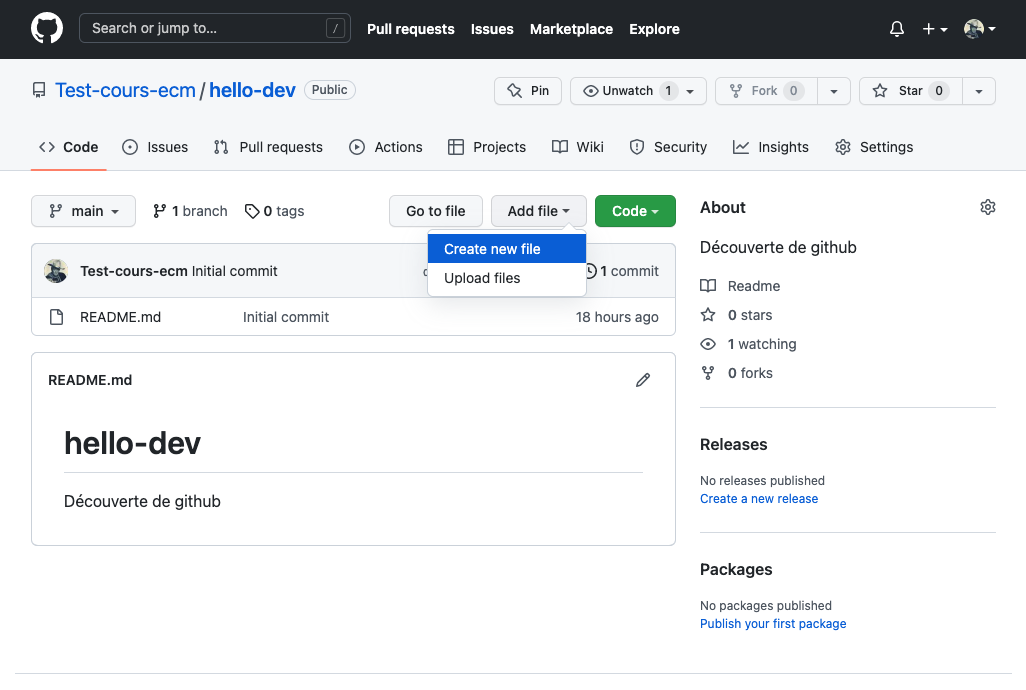Screen dimensions: 1026x690
Task: Click the Create a new release link
Action: pos(759,499)
